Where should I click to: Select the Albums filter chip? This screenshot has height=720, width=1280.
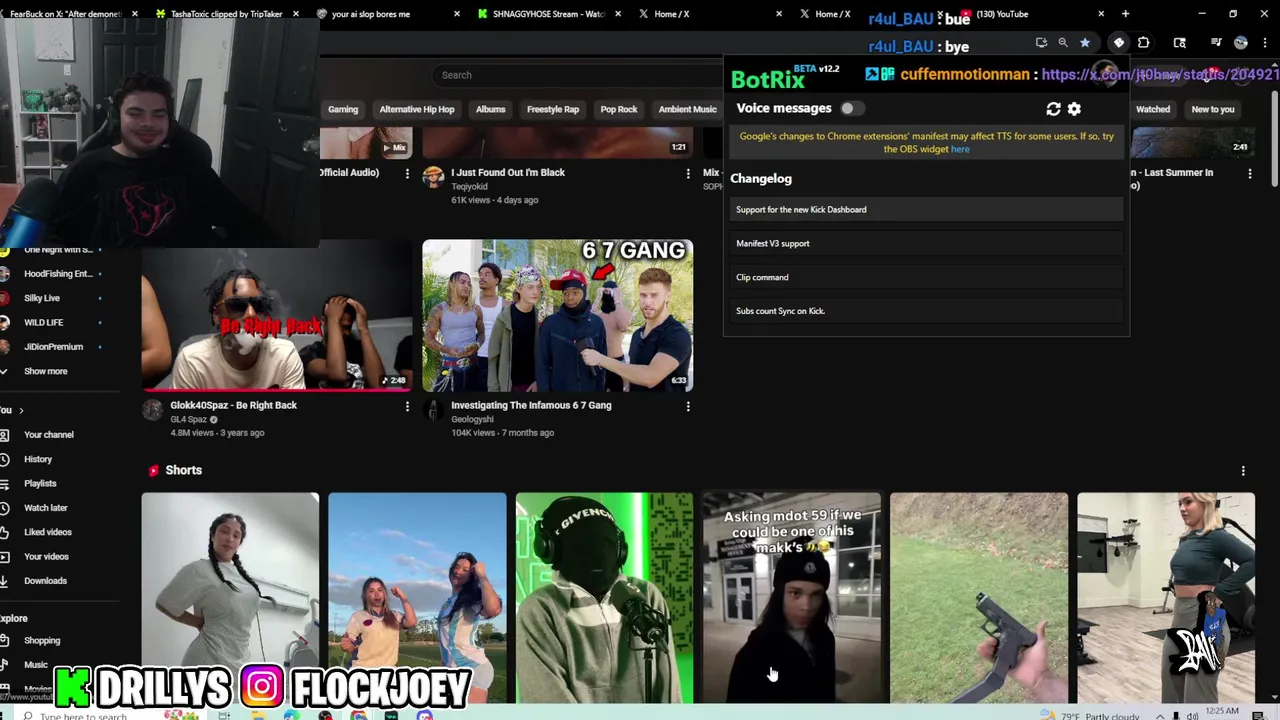coord(491,109)
